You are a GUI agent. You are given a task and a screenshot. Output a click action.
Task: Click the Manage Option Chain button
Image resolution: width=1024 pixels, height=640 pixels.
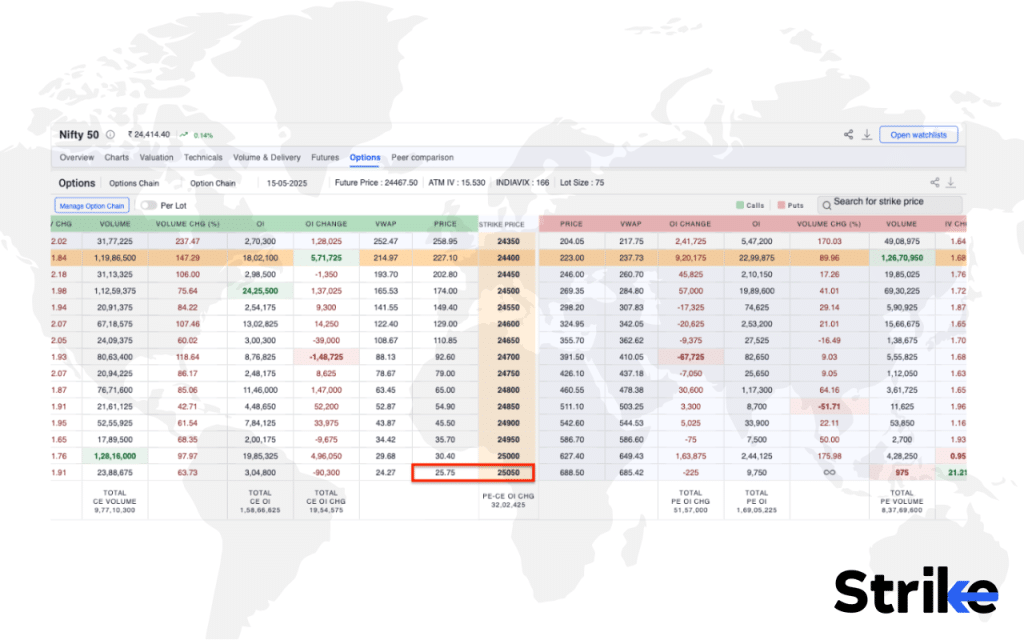pos(91,206)
